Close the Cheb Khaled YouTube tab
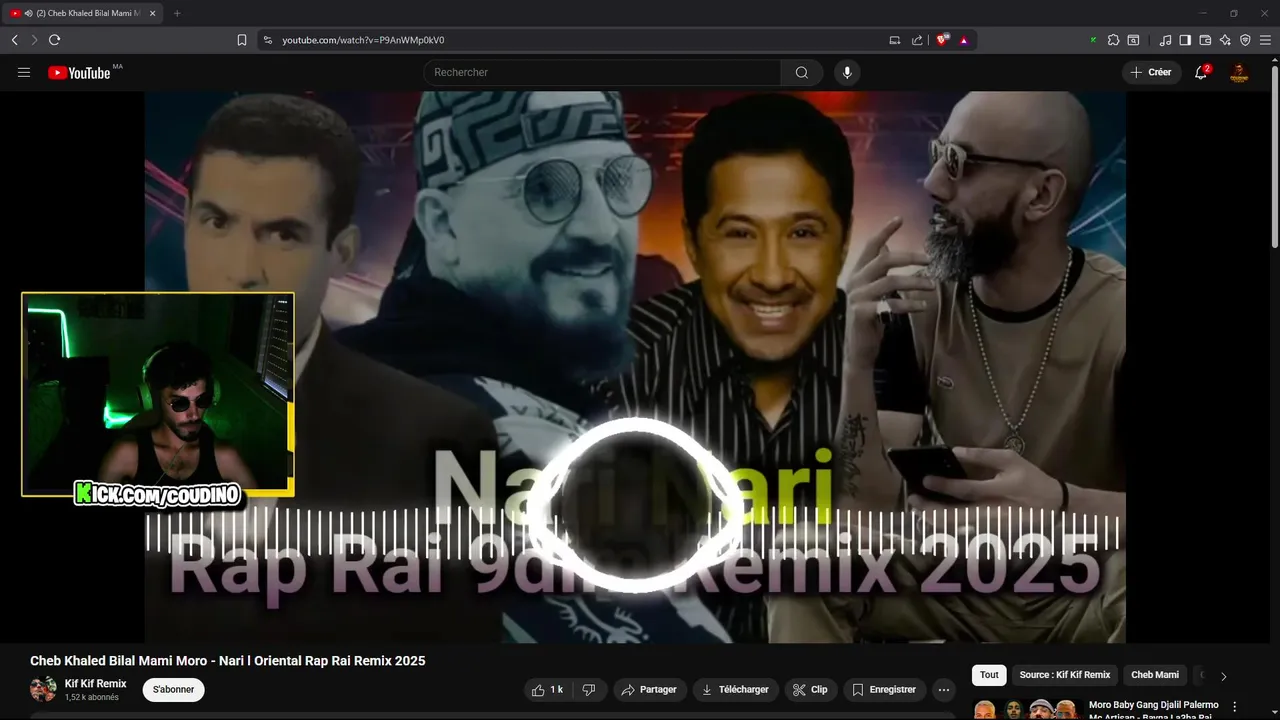Image resolution: width=1280 pixels, height=720 pixels. pyautogui.click(x=152, y=13)
